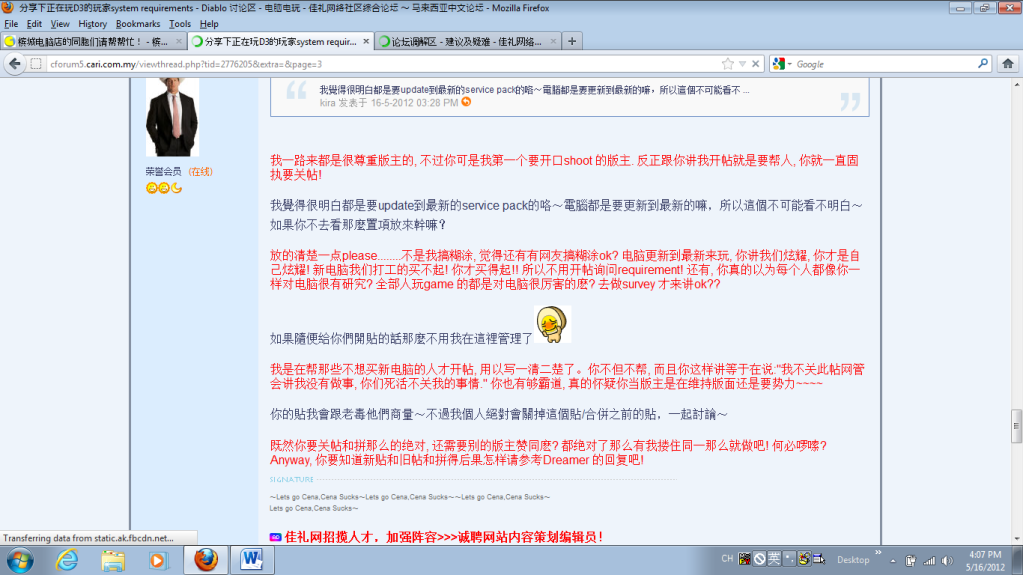Open Windows Media Player from taskbar
The image size is (1023, 575).
[158, 560]
